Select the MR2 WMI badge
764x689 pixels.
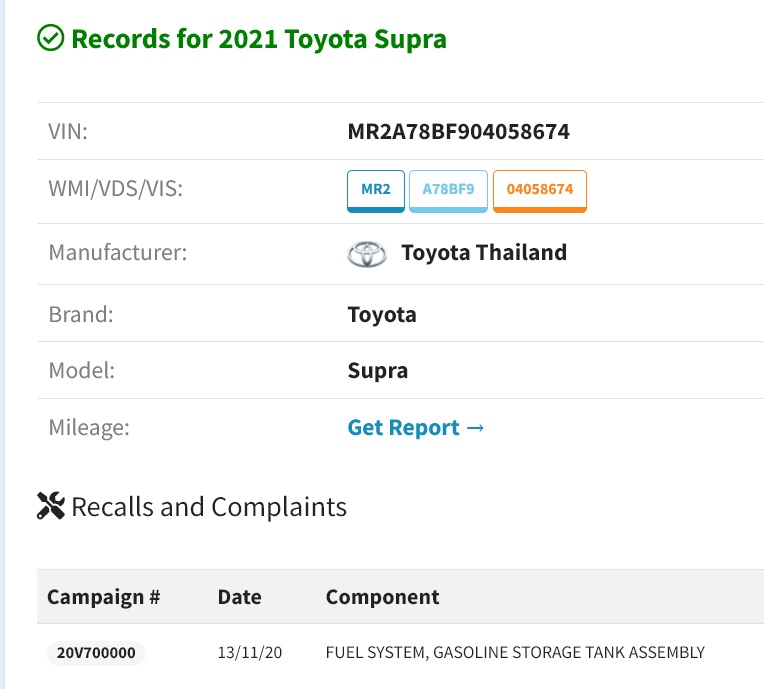[x=376, y=191]
